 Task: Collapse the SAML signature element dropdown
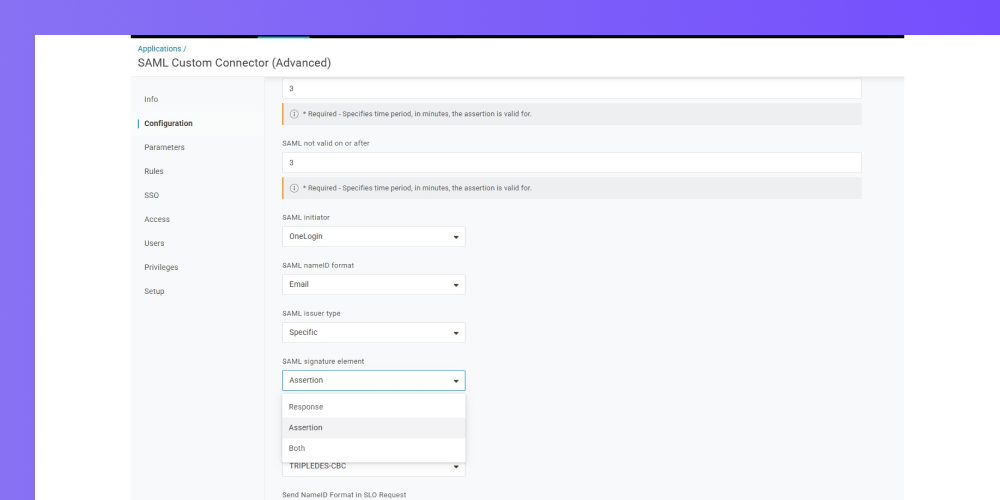click(374, 381)
